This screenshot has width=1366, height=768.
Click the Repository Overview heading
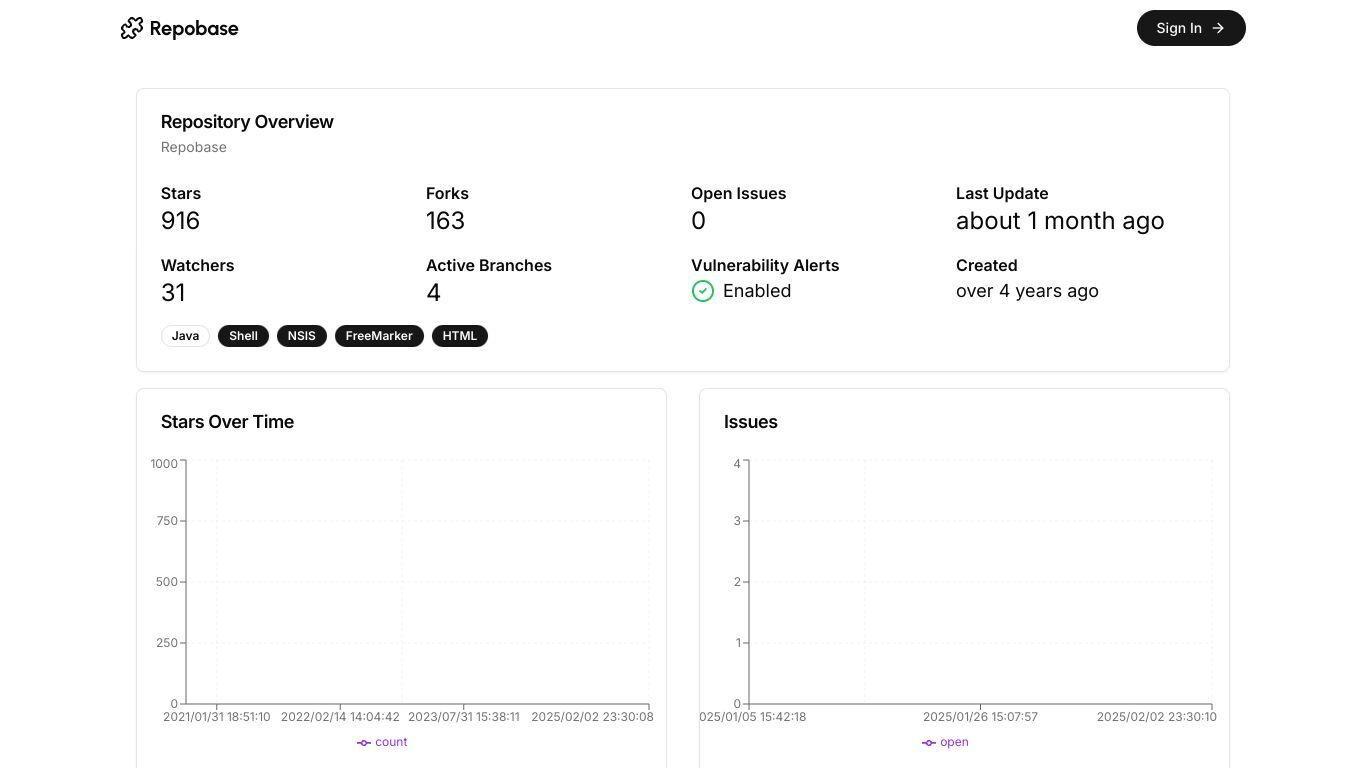(x=247, y=122)
